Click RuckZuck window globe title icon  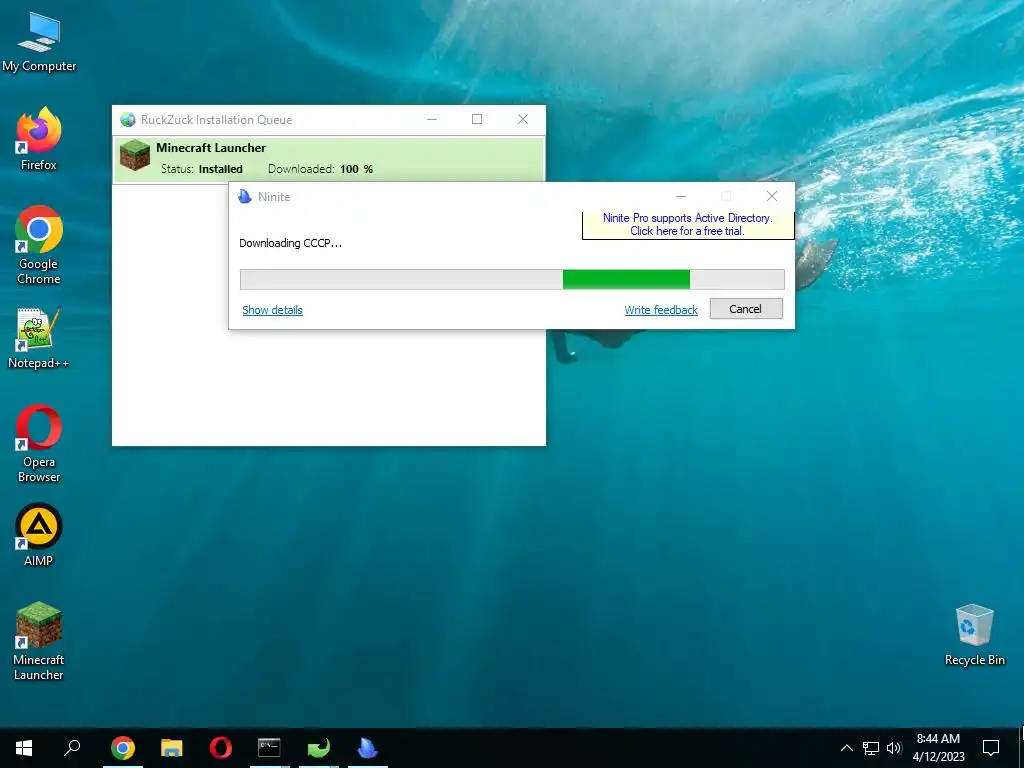(128, 120)
